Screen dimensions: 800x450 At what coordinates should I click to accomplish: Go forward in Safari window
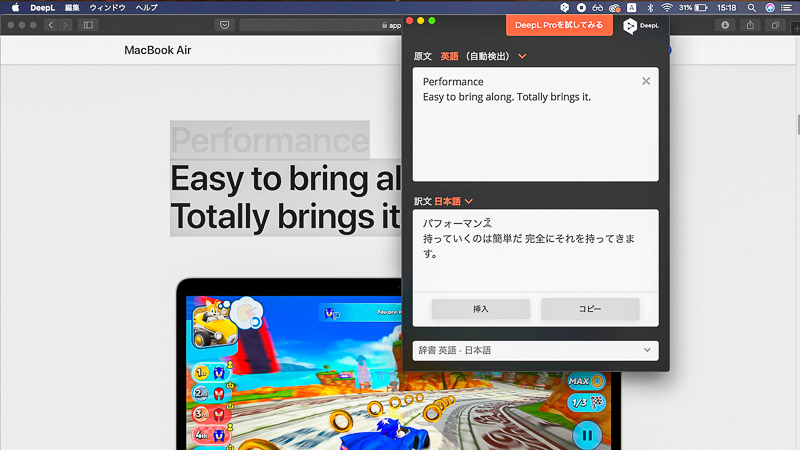[x=65, y=24]
